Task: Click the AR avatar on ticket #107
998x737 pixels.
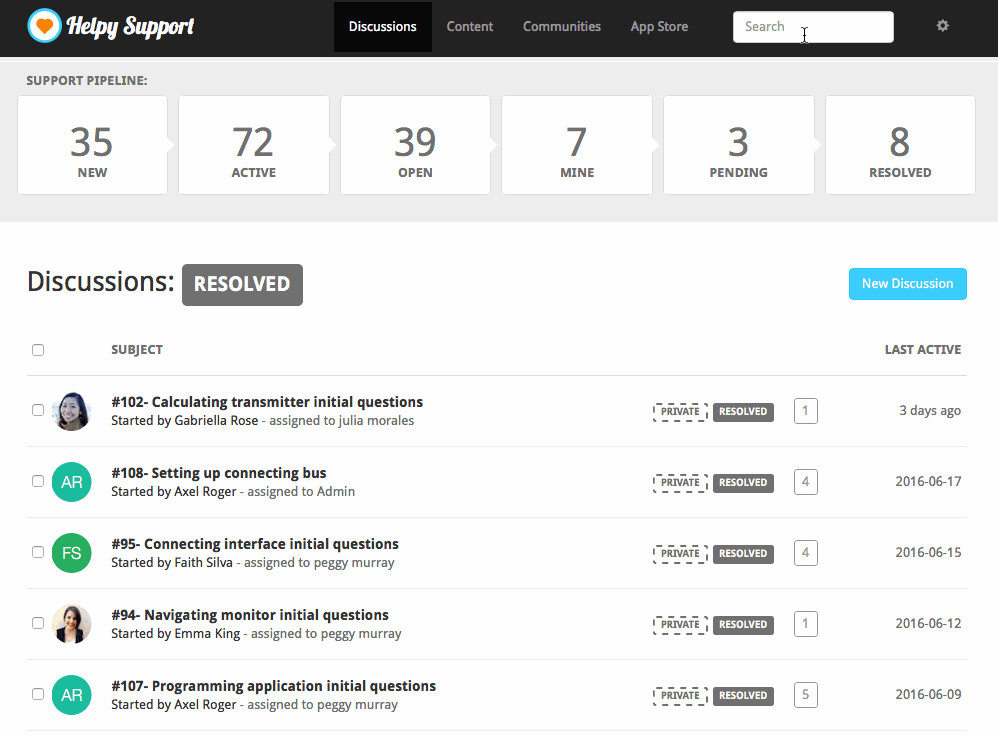Action: coord(71,695)
